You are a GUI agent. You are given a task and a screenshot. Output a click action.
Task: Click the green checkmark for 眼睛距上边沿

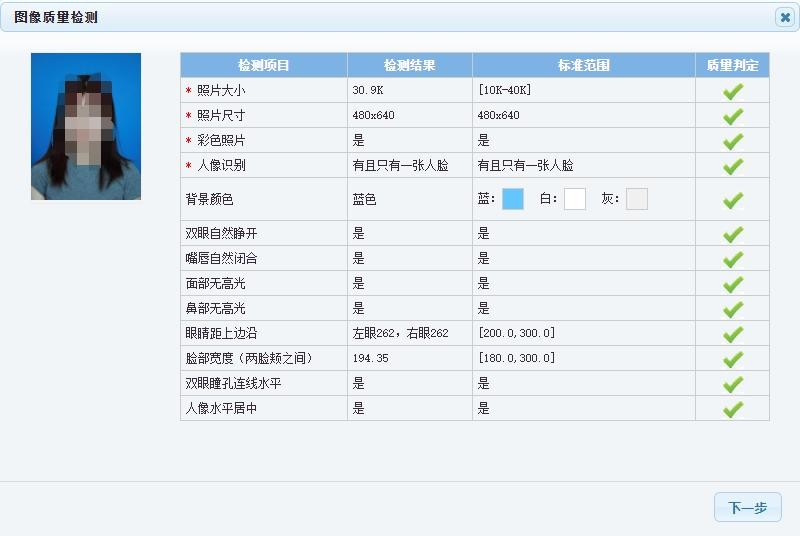(733, 335)
